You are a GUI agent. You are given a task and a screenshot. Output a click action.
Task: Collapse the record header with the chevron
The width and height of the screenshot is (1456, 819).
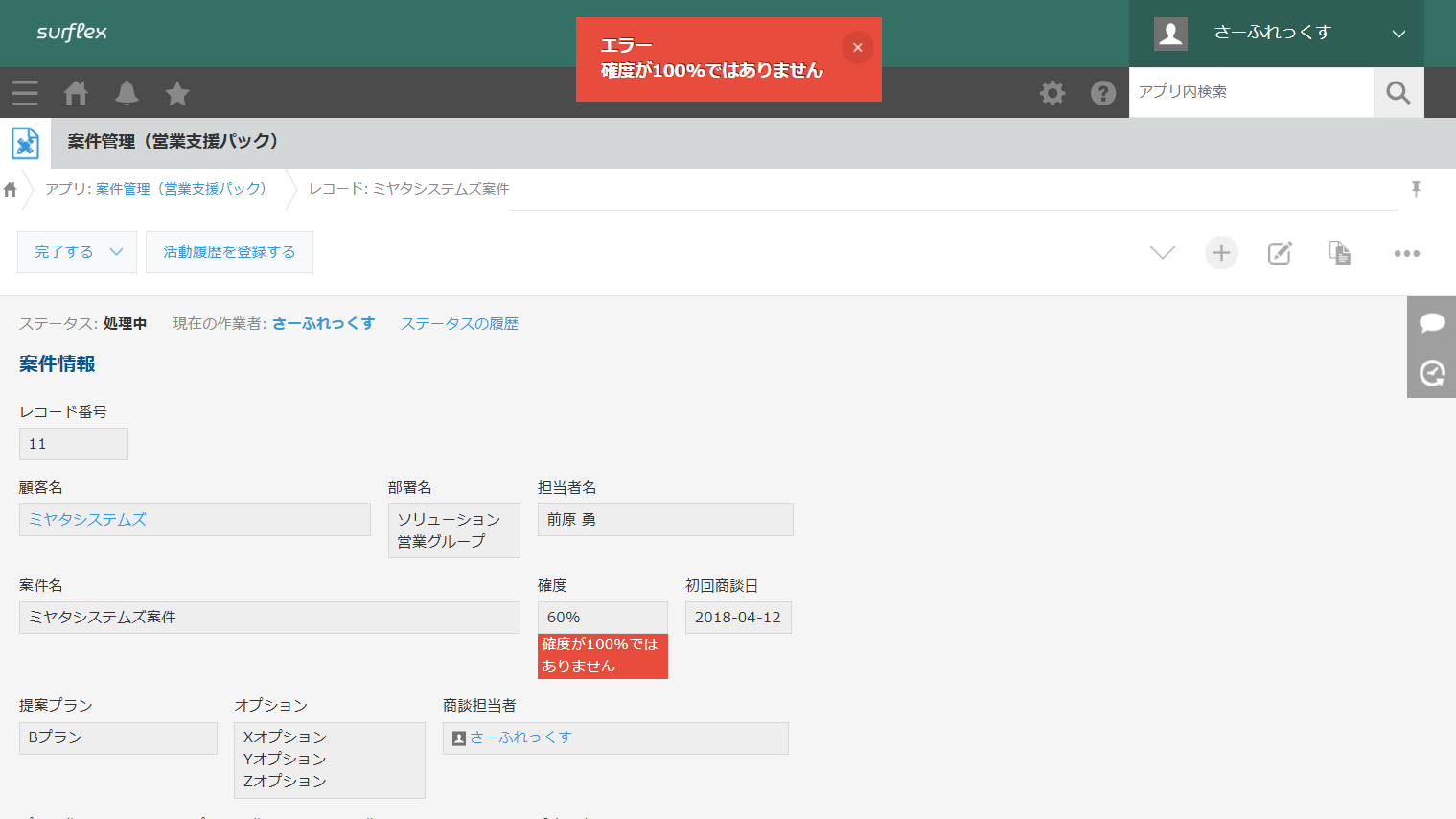pos(1162,252)
